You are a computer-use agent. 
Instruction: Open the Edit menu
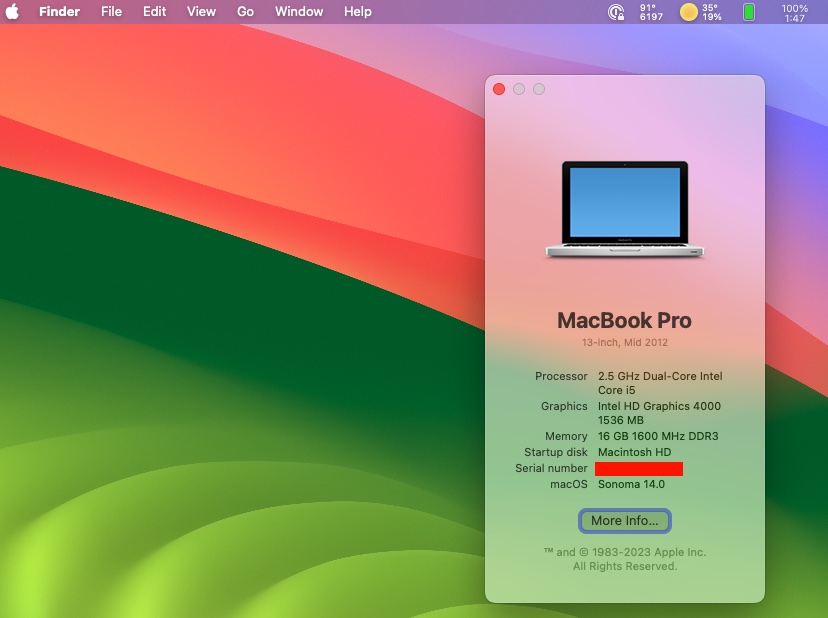tap(154, 11)
